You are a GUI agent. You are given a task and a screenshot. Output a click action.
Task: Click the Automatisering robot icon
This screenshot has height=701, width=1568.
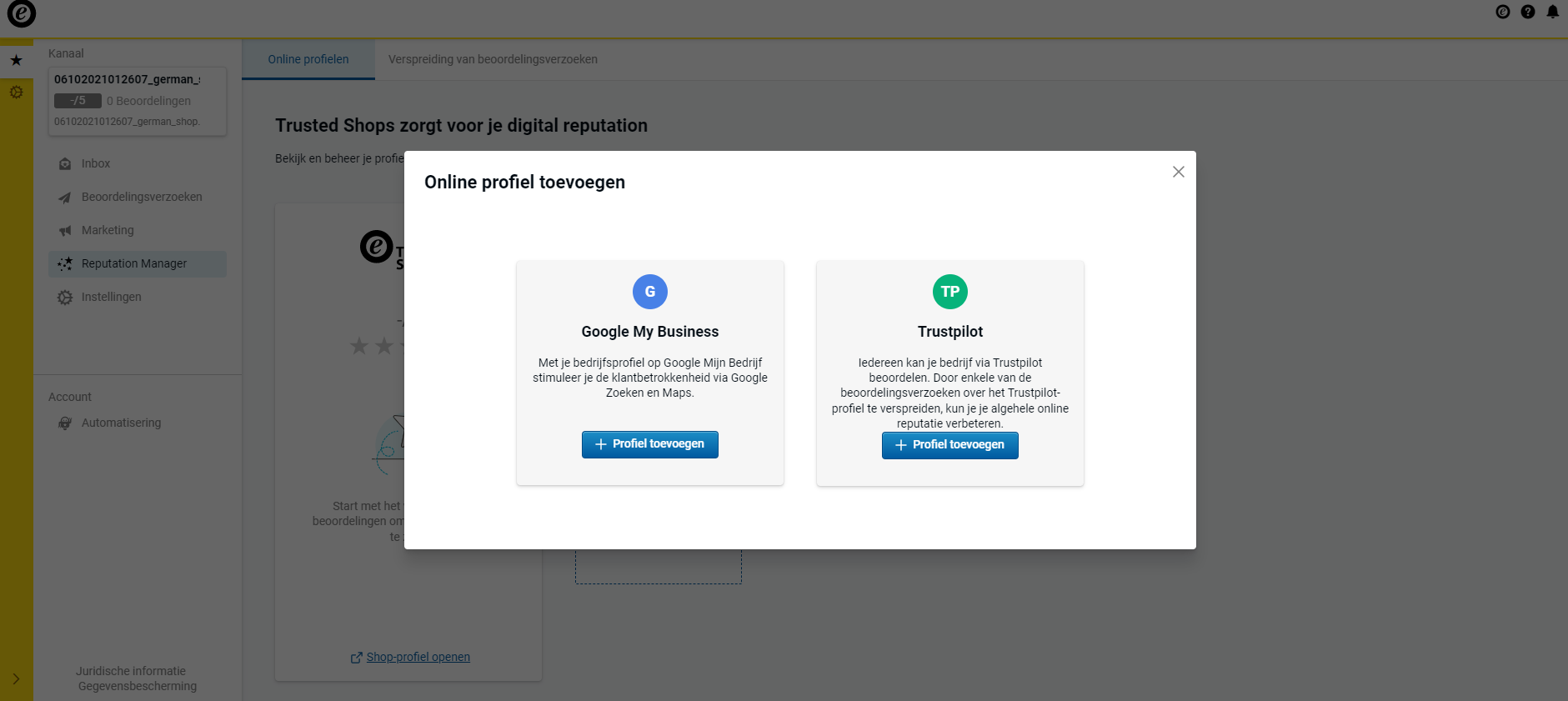[65, 423]
